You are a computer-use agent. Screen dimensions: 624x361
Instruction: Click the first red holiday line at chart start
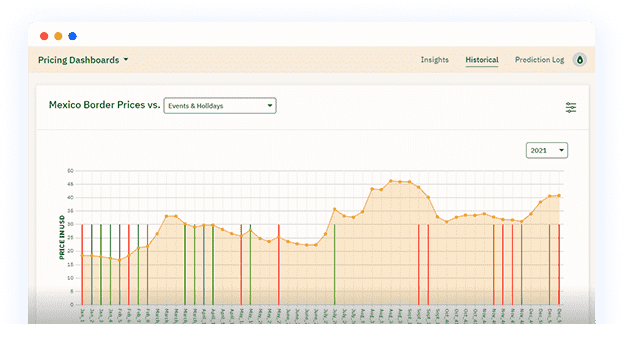coord(82,264)
